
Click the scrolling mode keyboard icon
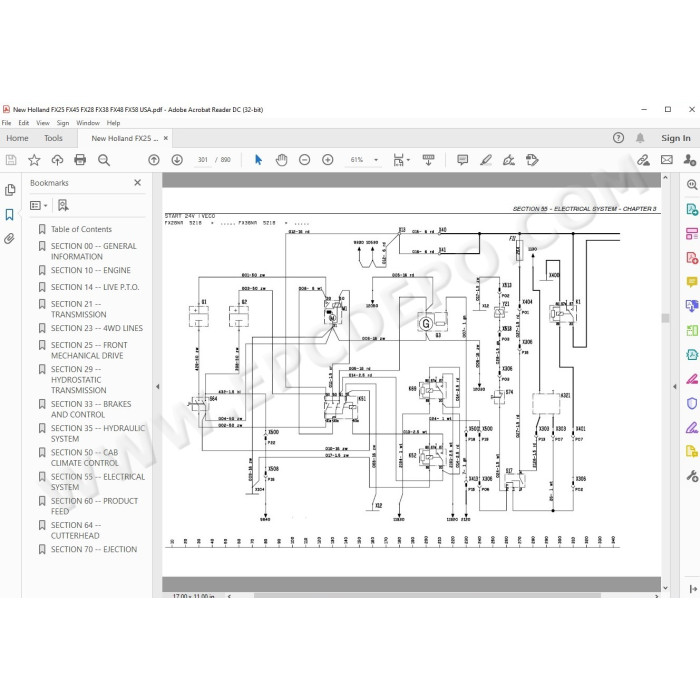(428, 160)
